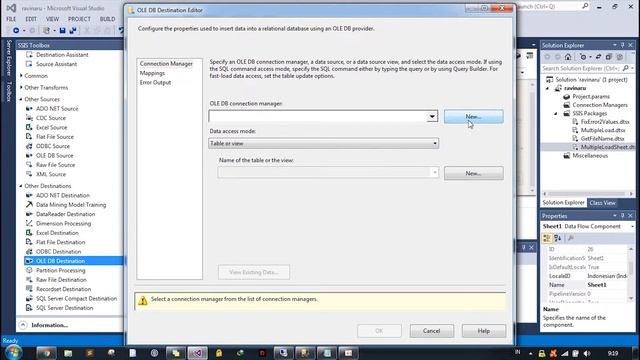Click the Save icon in Visual Studio toolbar

62,31
